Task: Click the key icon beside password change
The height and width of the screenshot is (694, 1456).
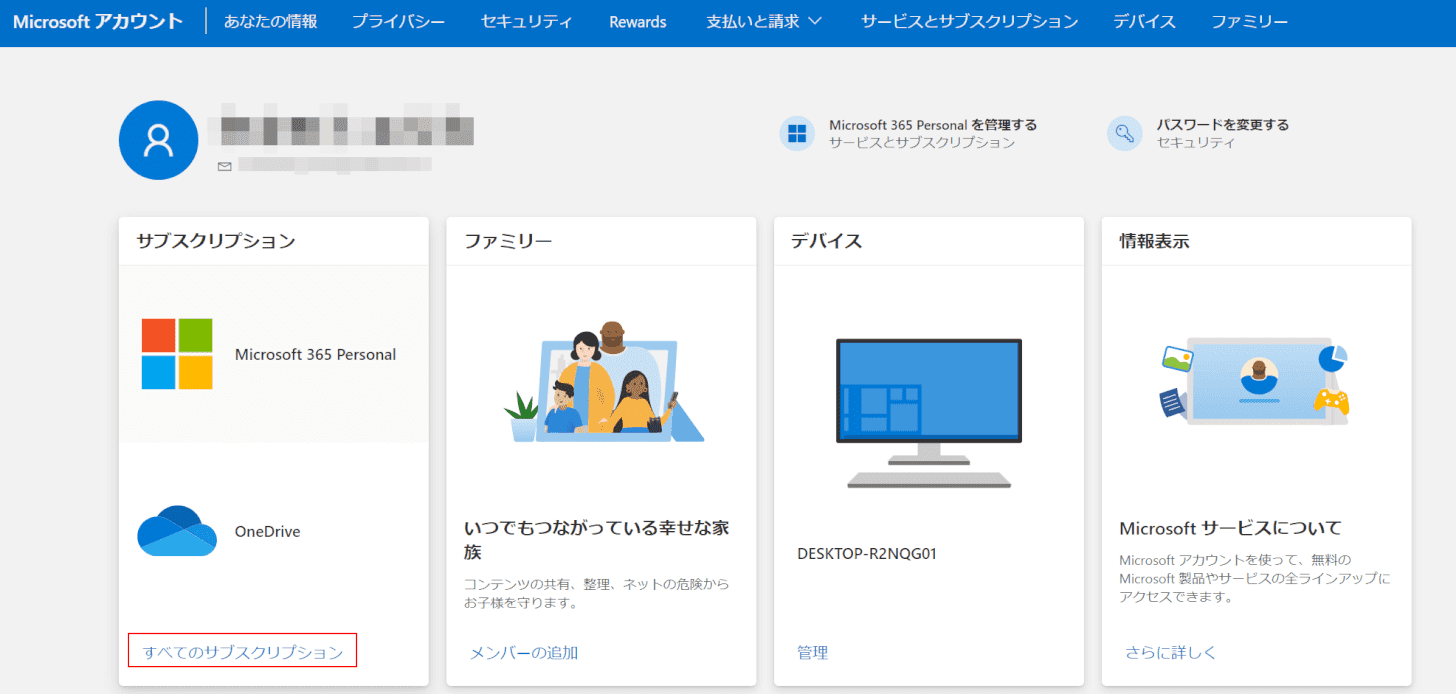Action: 1125,134
